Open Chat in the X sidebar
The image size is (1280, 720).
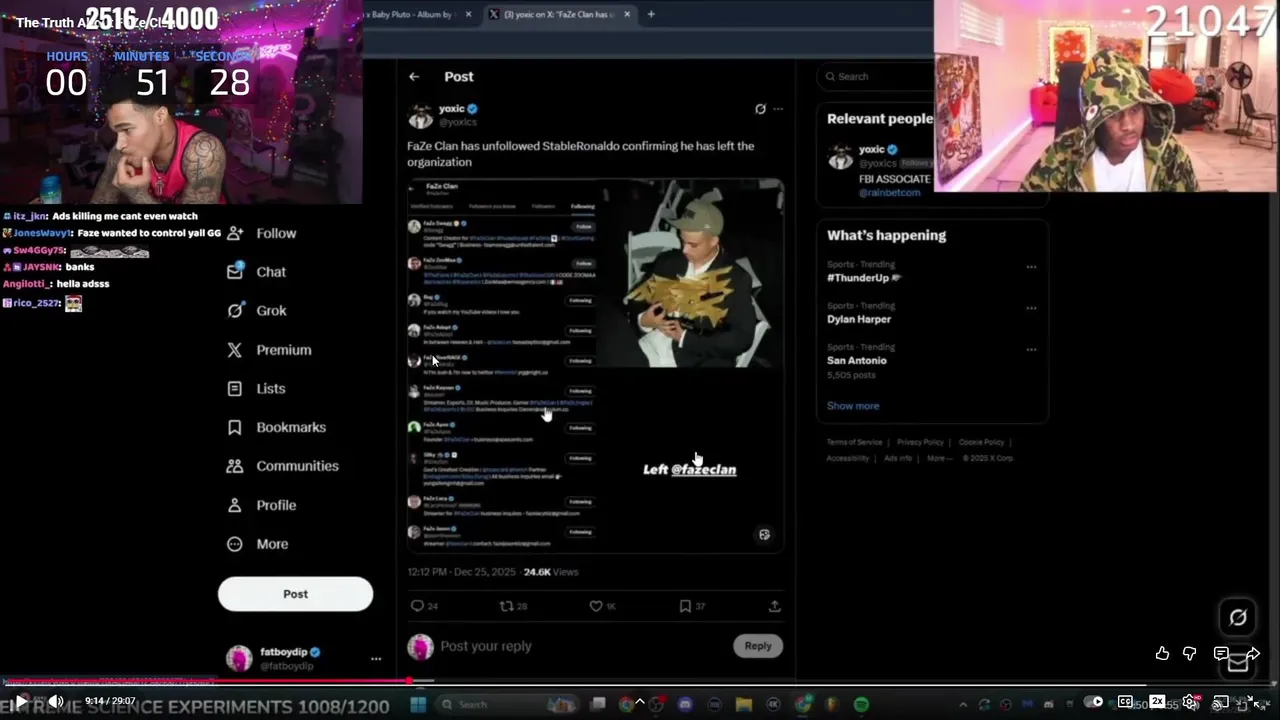point(256,272)
